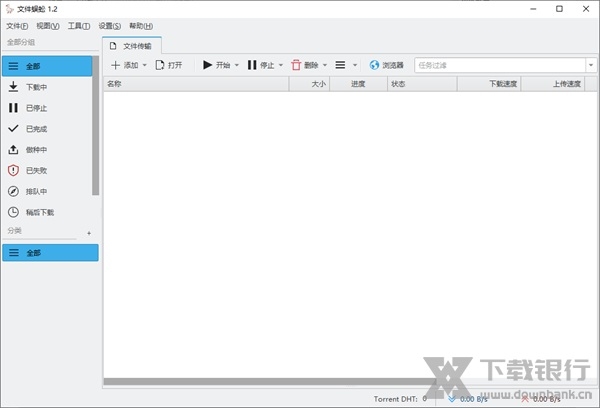Click the 添加 (Add) plus button
600x408 pixels.
[124, 65]
